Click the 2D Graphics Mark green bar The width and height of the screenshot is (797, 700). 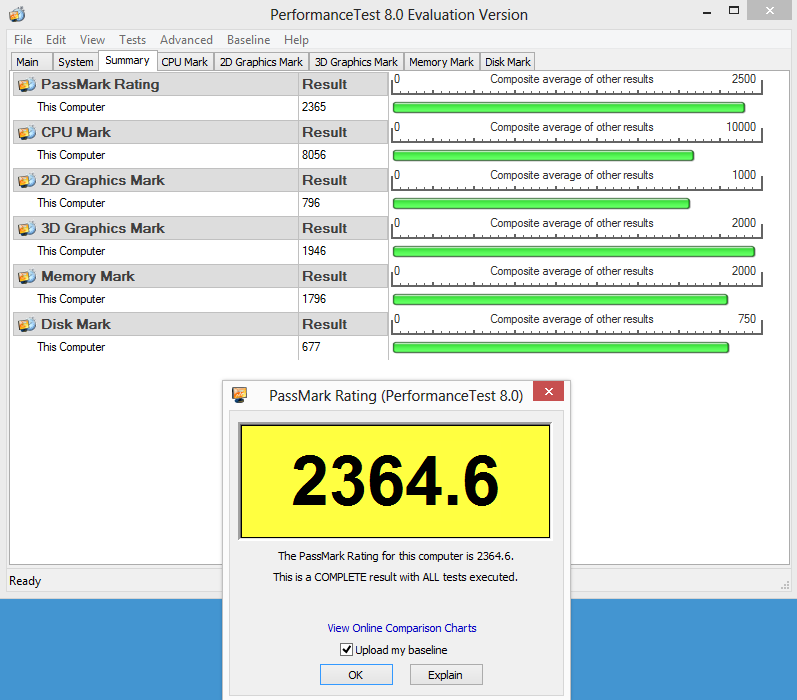pos(541,203)
